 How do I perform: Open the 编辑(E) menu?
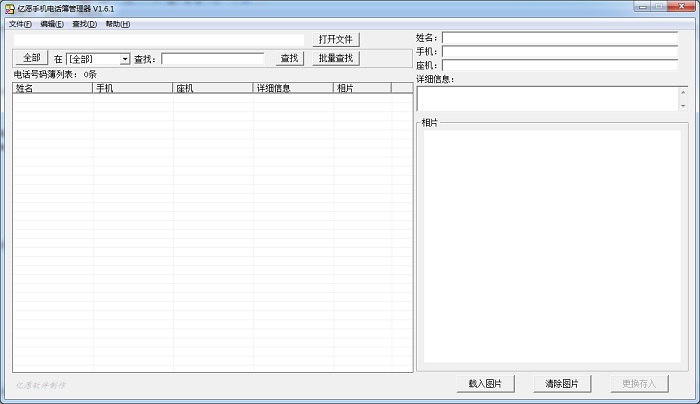52,24
